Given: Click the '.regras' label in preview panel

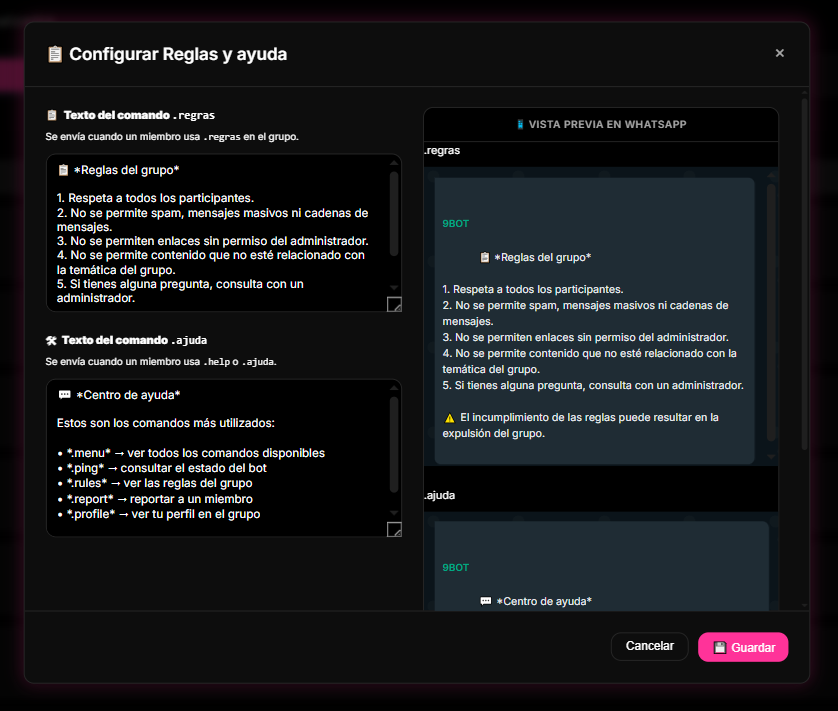Looking at the screenshot, I should coord(443,151).
